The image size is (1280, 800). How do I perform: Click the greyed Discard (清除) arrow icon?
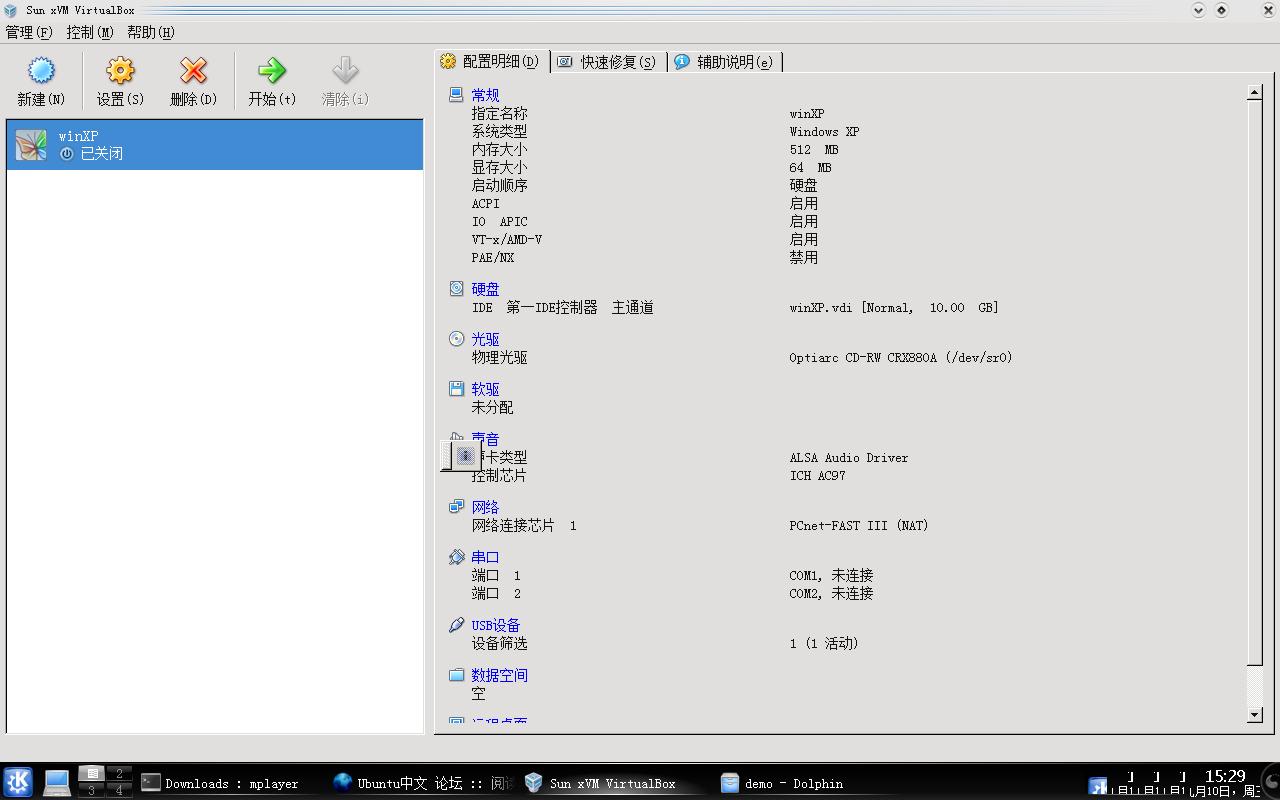(x=345, y=71)
